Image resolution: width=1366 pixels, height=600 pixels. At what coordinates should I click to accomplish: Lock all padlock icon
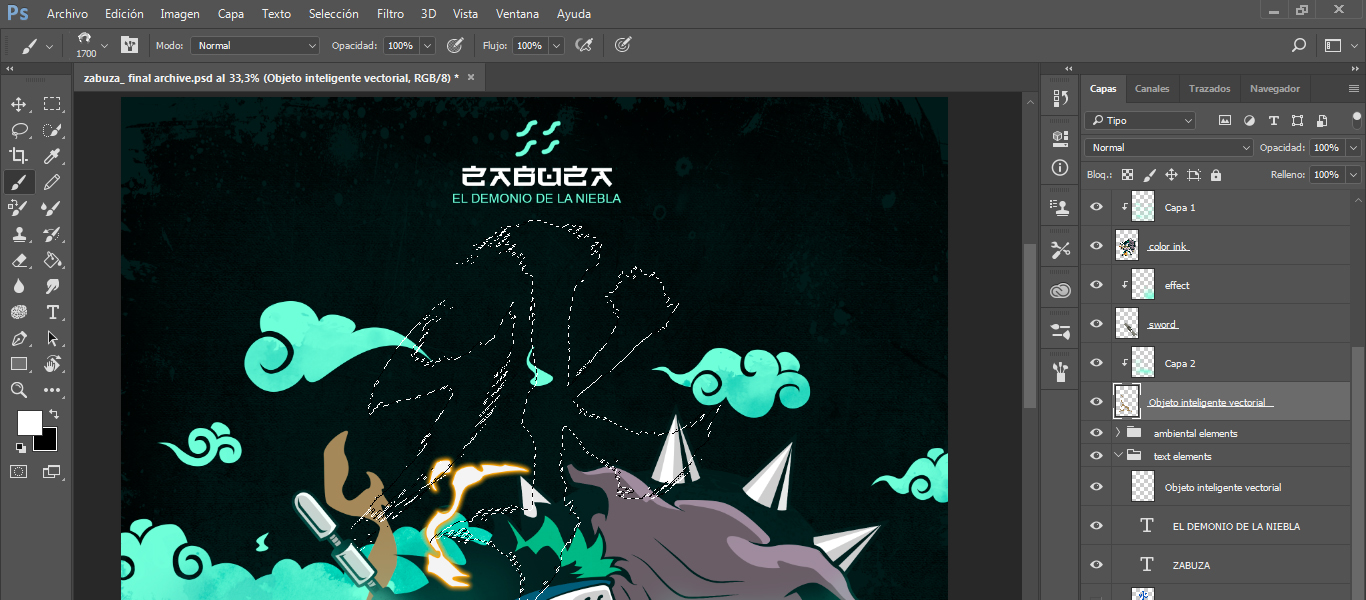point(1215,175)
